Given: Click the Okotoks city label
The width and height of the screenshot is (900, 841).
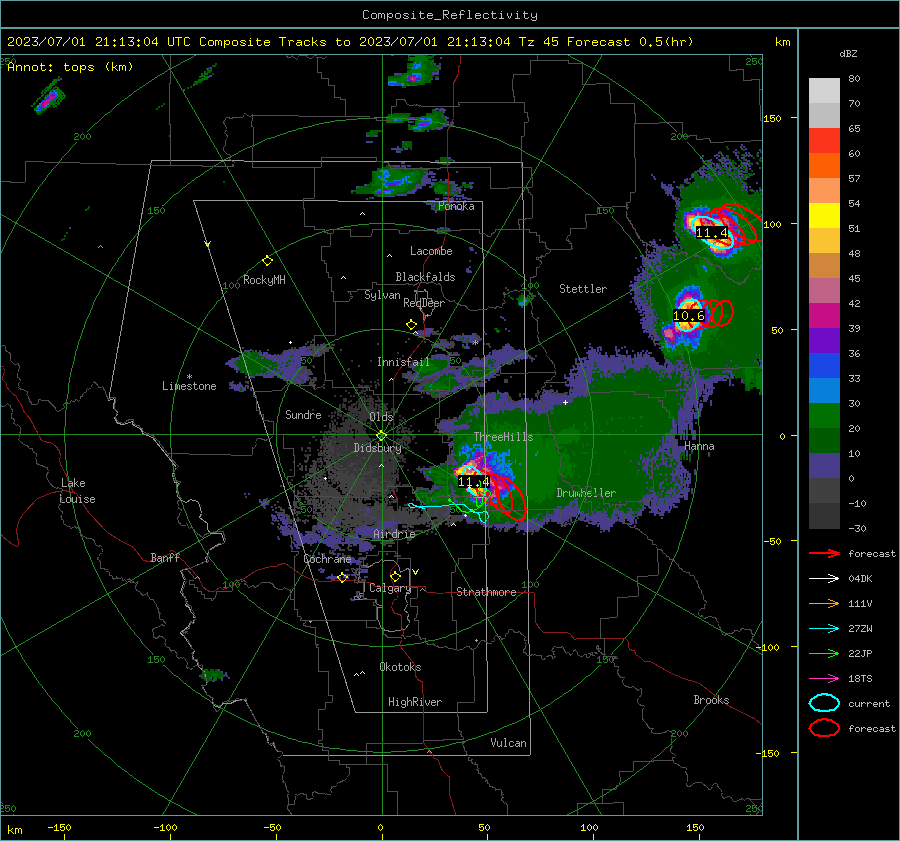Looking at the screenshot, I should point(400,667).
